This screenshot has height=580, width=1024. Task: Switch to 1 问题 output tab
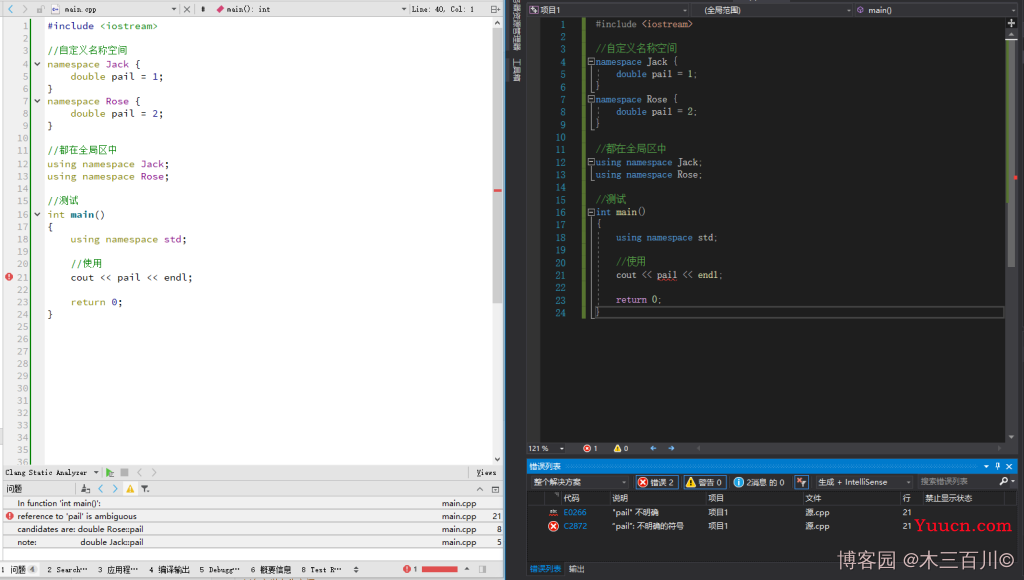click(x=19, y=570)
